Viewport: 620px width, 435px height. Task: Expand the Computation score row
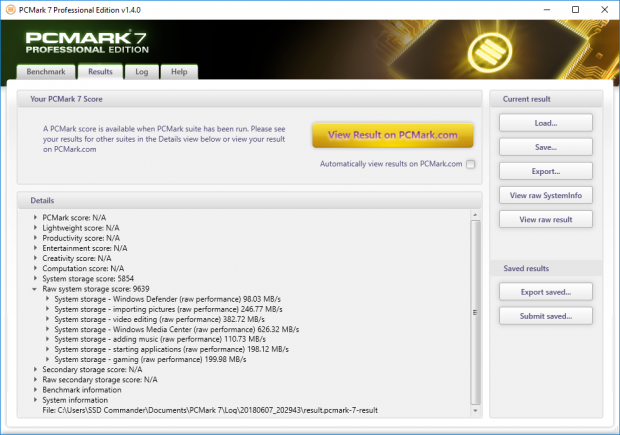[x=35, y=268]
